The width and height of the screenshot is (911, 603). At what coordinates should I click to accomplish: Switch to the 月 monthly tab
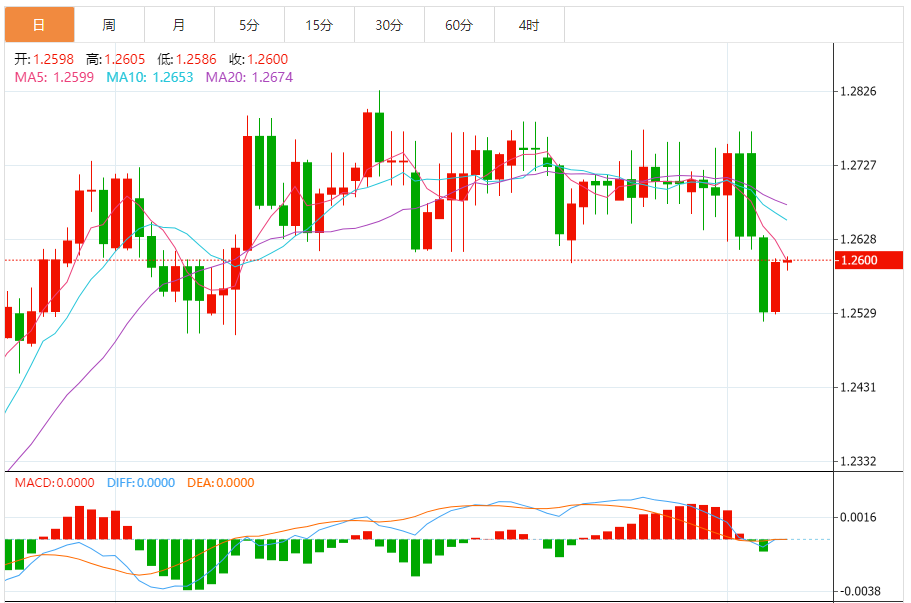tap(179, 25)
